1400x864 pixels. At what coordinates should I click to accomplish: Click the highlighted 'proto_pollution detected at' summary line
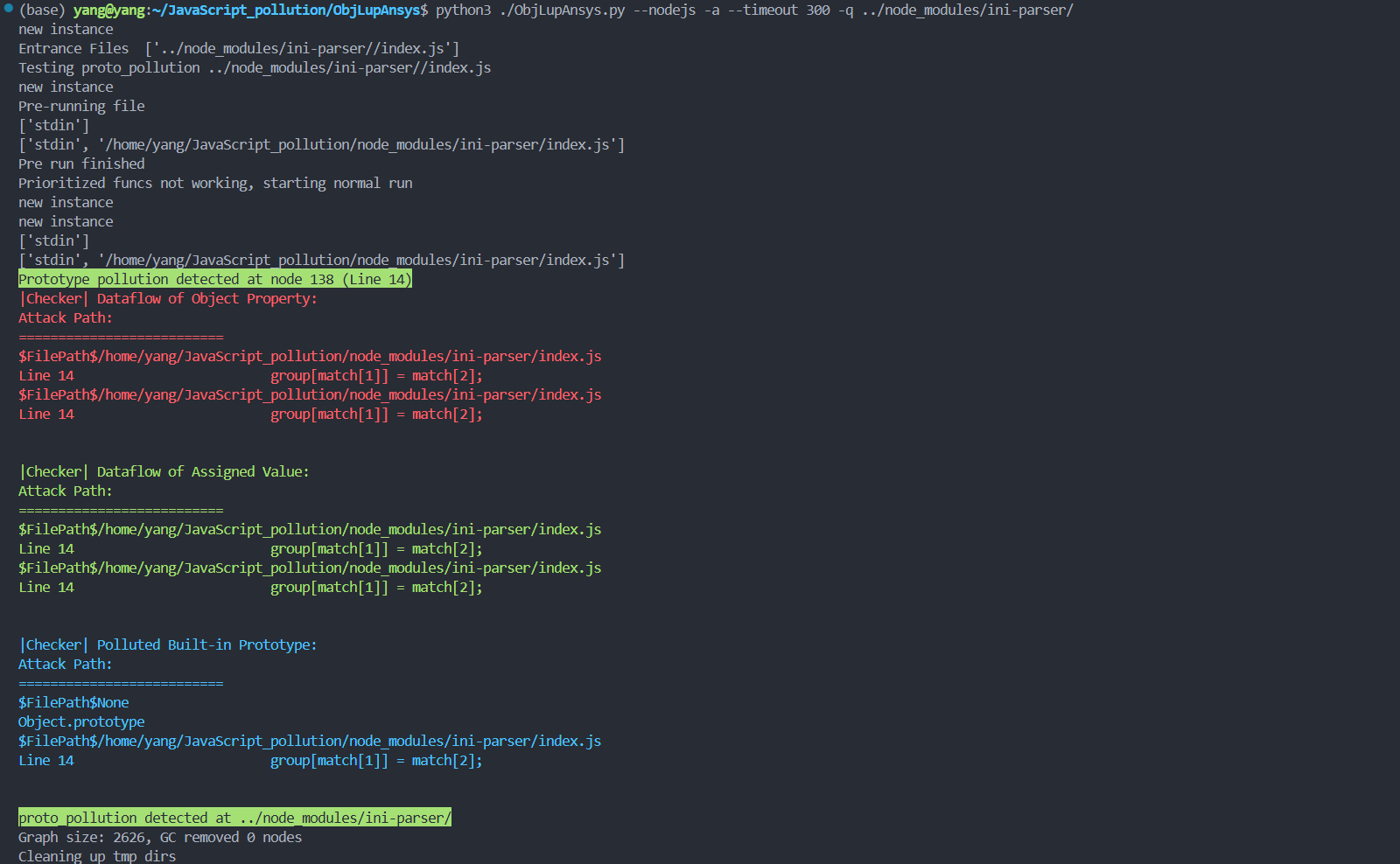234,819
